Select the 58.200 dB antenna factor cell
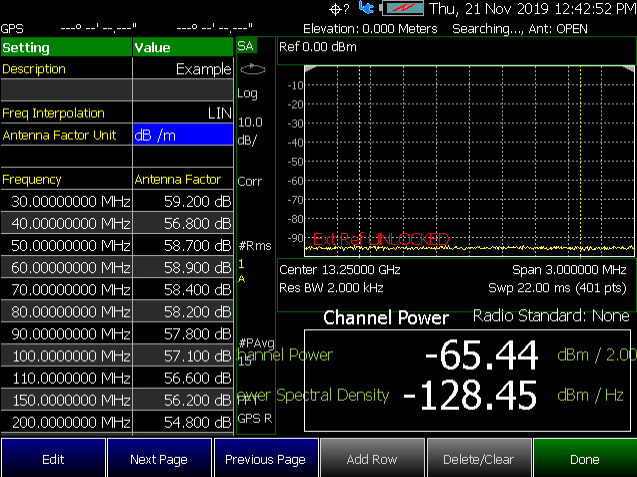Viewport: 637px width, 477px height. [x=183, y=311]
